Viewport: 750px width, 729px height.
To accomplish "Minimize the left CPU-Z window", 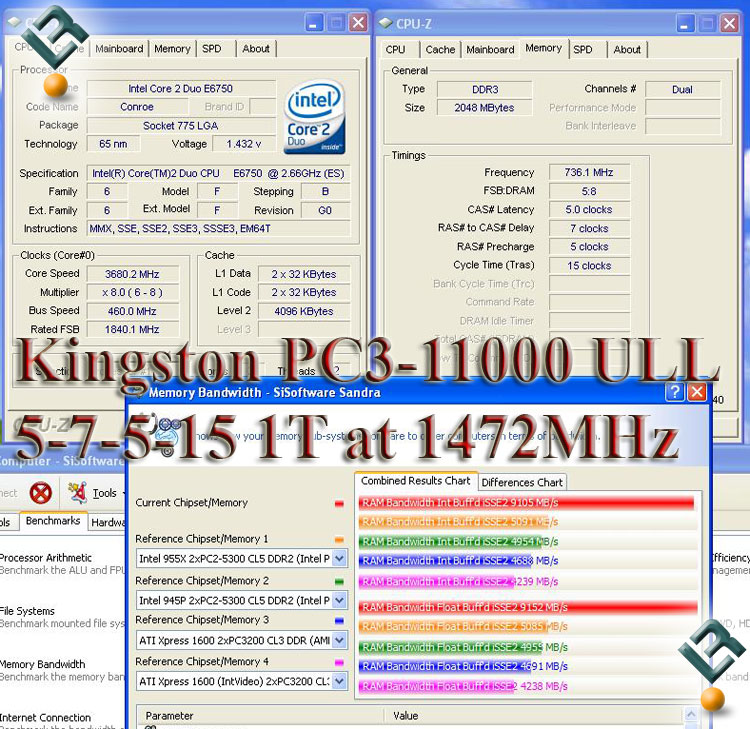I will [313, 22].
